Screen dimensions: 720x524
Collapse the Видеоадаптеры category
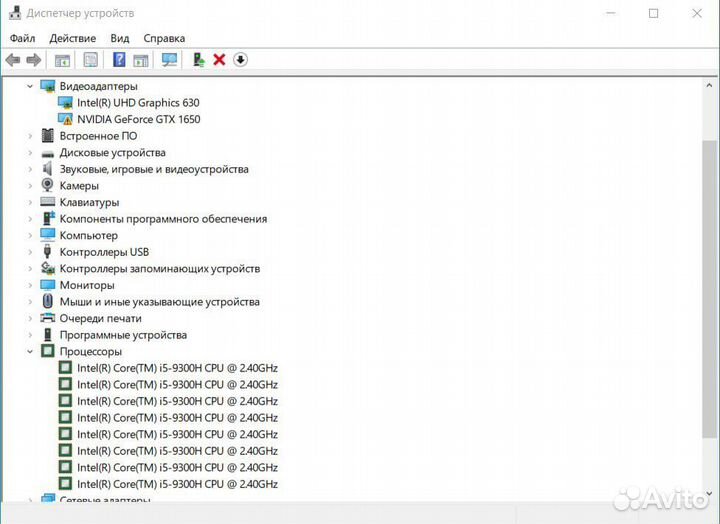tap(31, 86)
